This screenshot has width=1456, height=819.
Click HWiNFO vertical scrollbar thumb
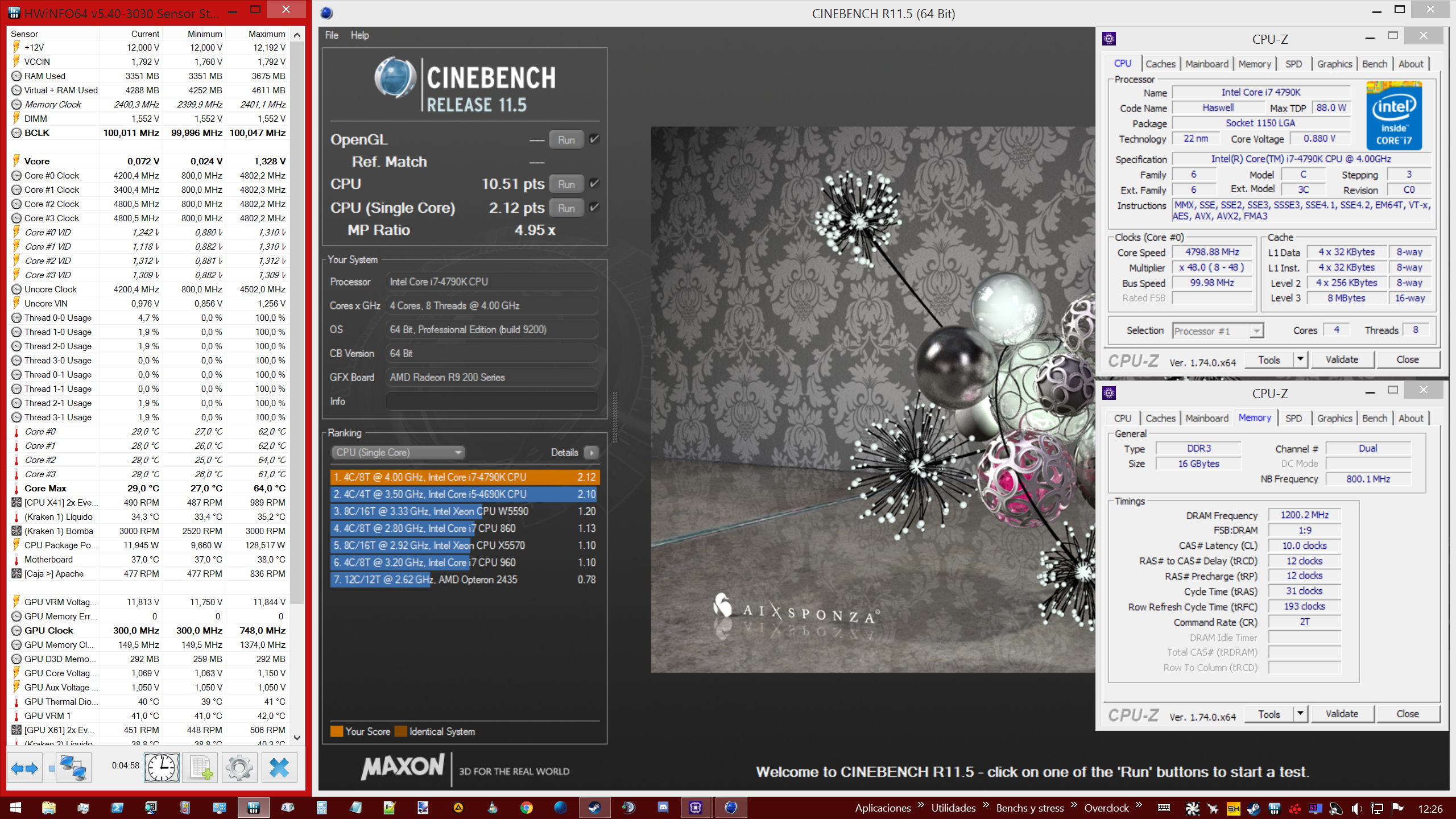pyautogui.click(x=297, y=323)
